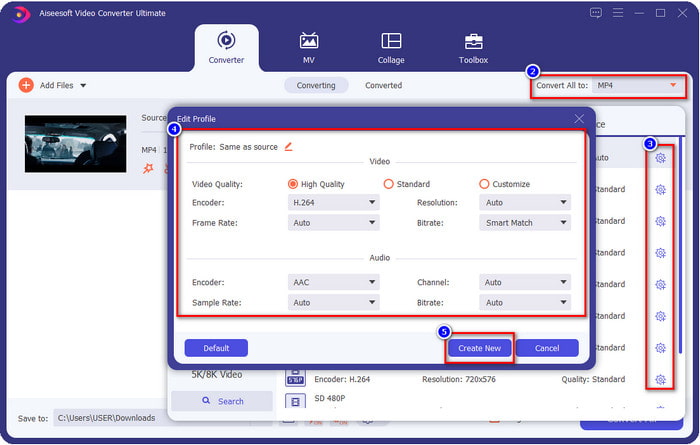Select the SD 480P format icon
Viewport: 700px width, 445px height.
[295, 401]
